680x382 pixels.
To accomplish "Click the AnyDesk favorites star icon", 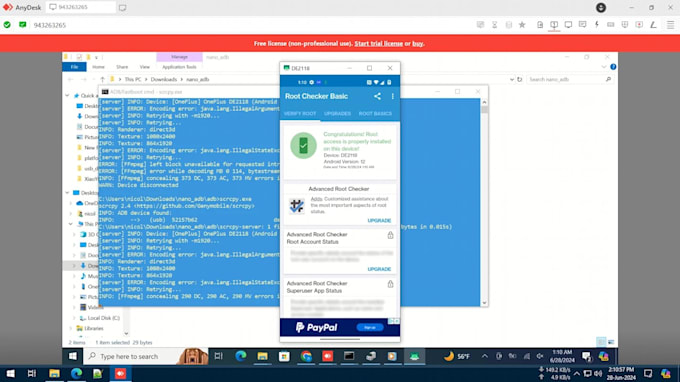I will pos(522,25).
